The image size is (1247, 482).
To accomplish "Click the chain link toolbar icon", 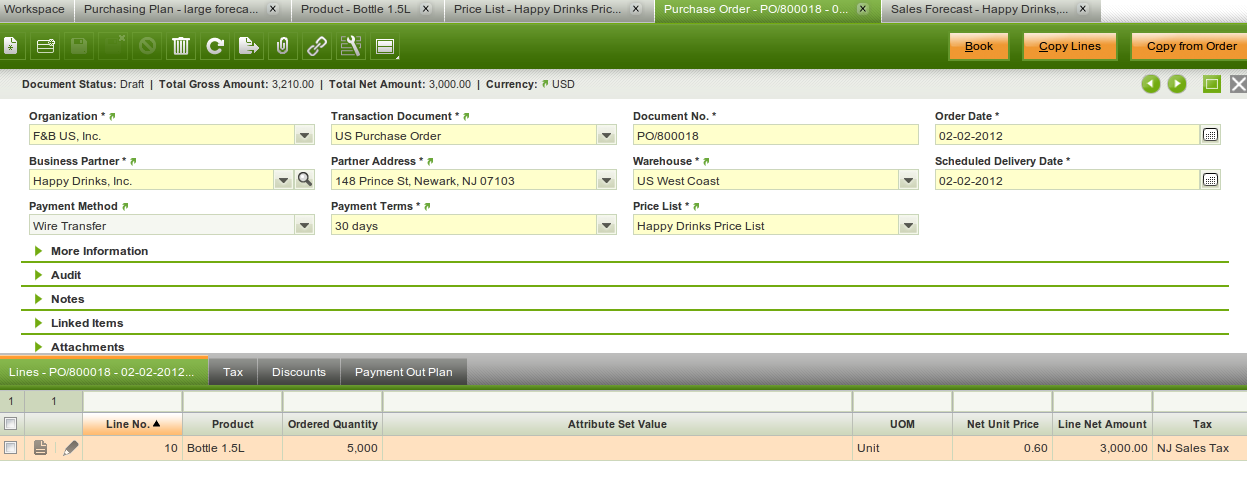I will tap(316, 46).
